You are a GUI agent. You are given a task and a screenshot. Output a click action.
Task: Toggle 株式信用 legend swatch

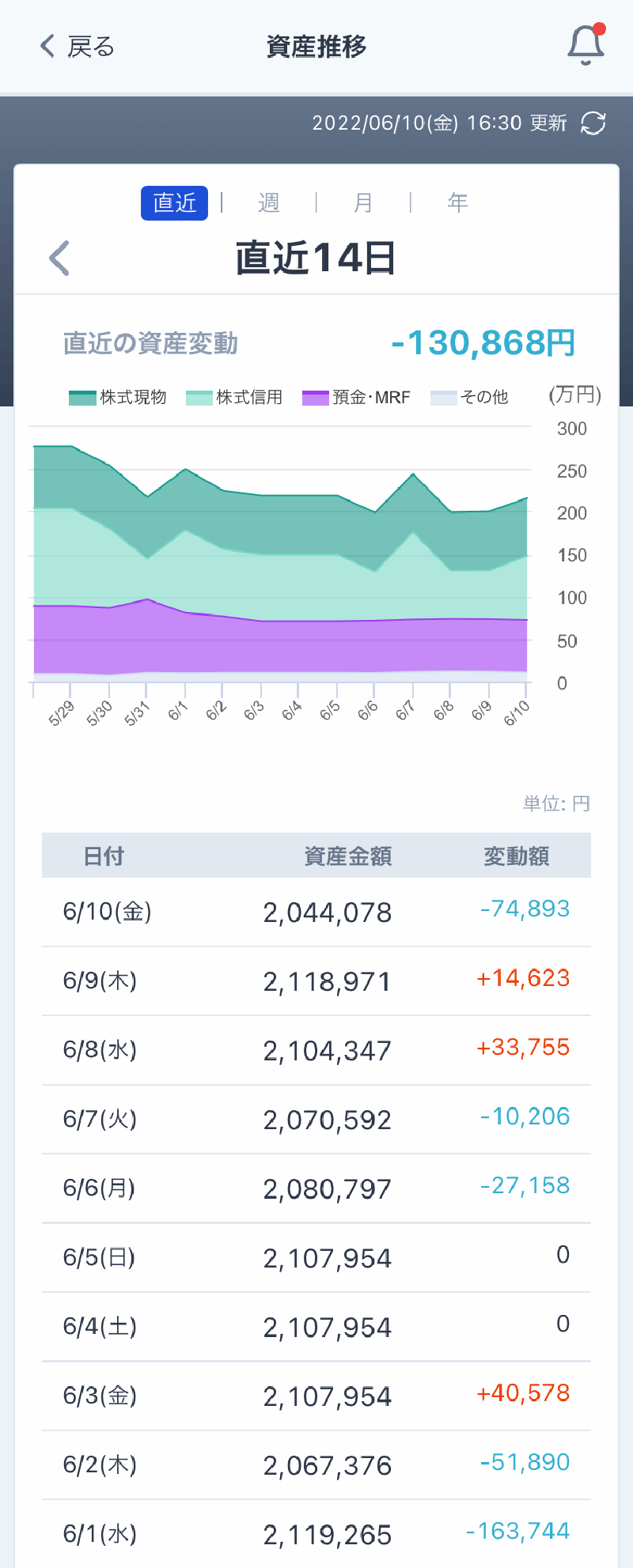tap(199, 397)
